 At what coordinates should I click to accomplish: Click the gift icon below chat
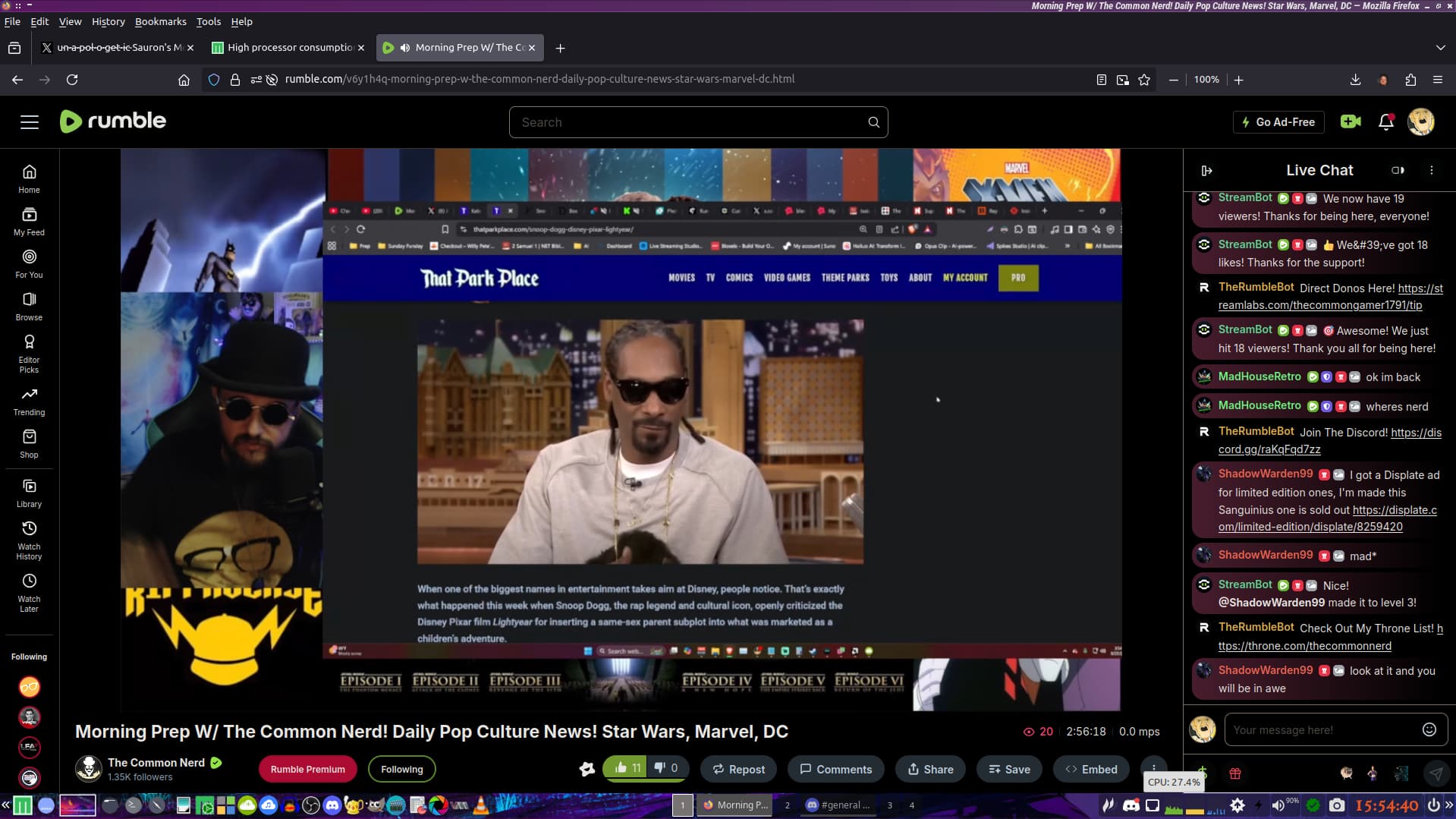coord(1234,773)
